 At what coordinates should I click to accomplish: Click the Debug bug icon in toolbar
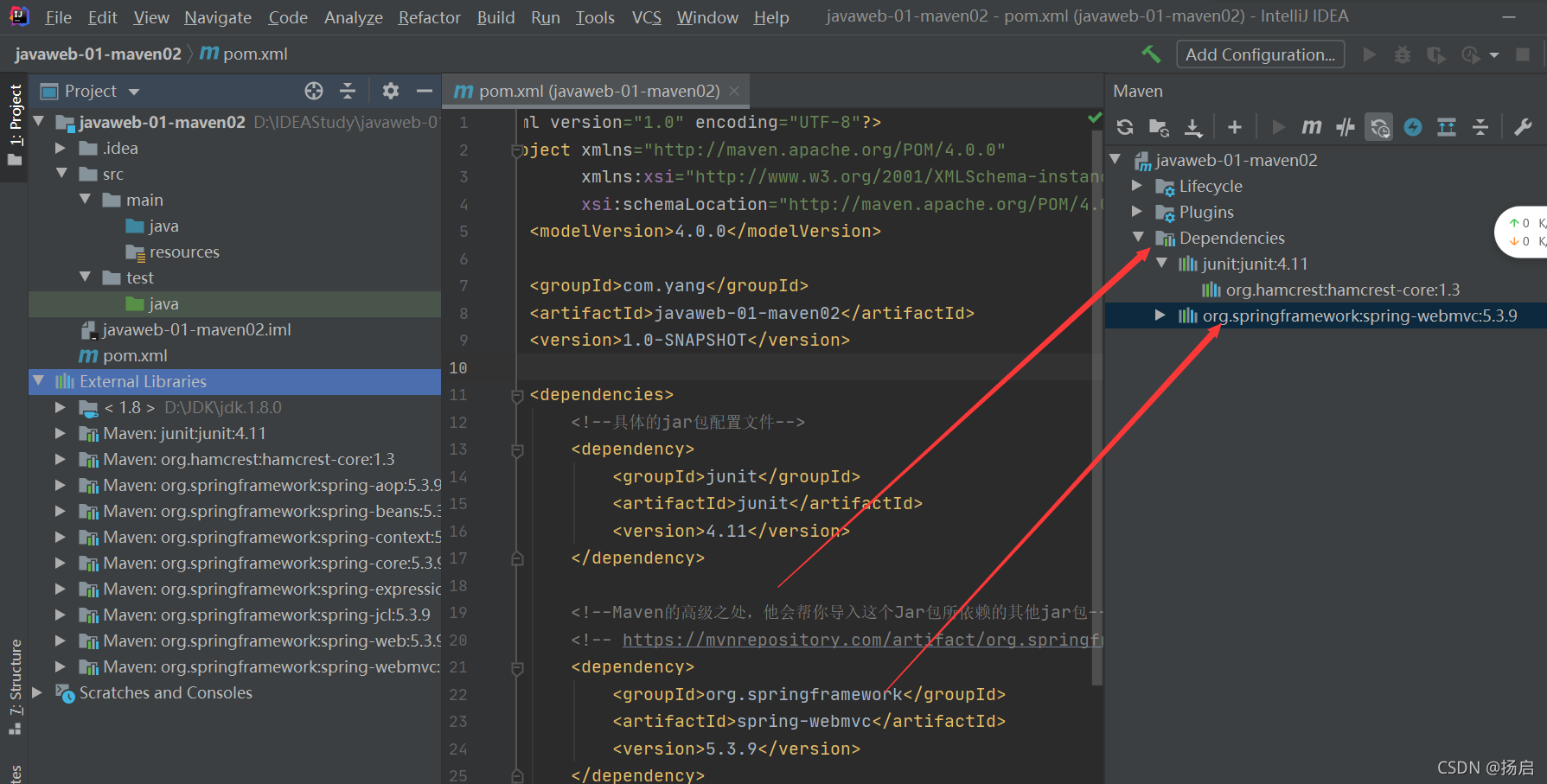(x=1403, y=54)
